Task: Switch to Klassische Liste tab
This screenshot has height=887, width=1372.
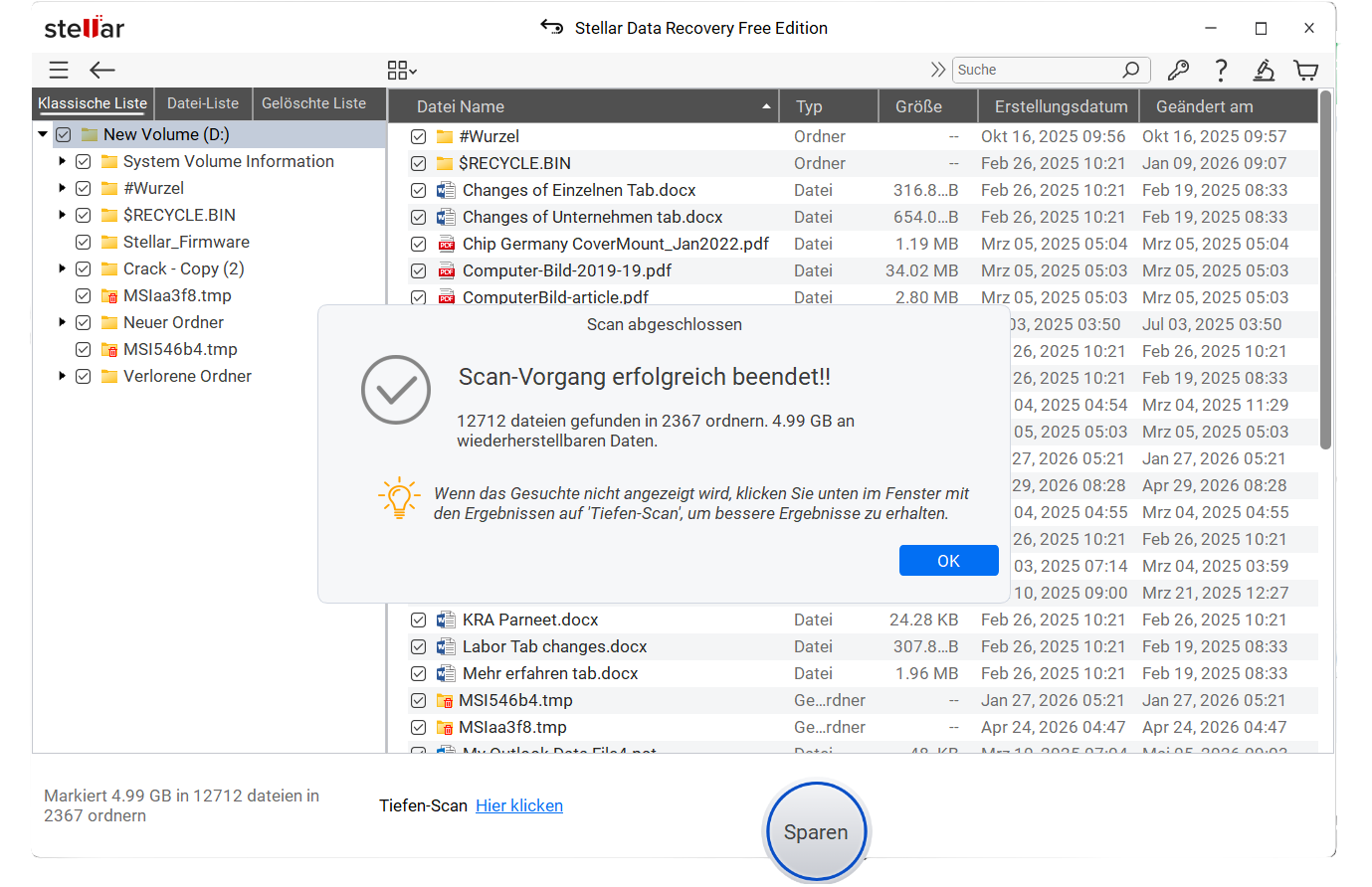Action: (x=93, y=103)
